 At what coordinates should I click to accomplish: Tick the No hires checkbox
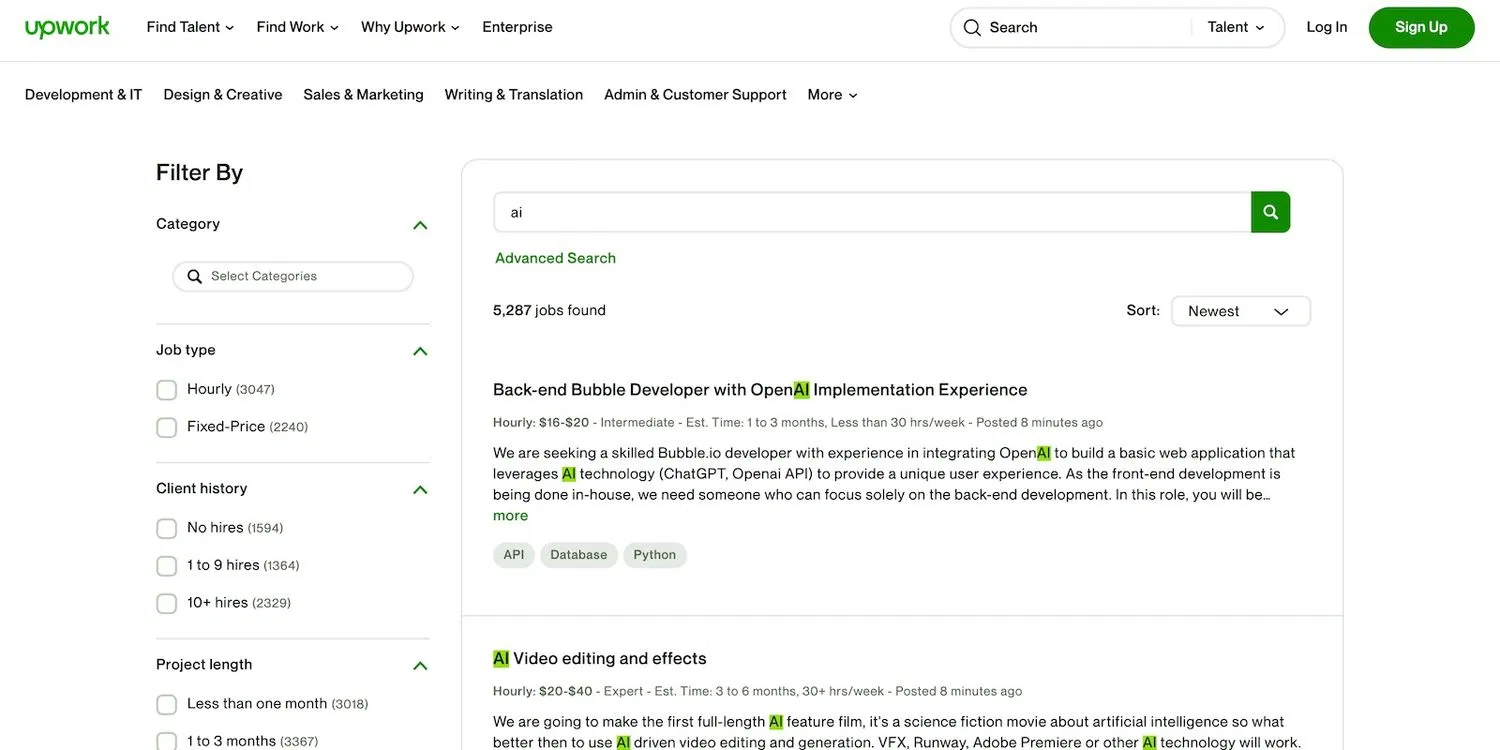pyautogui.click(x=167, y=529)
